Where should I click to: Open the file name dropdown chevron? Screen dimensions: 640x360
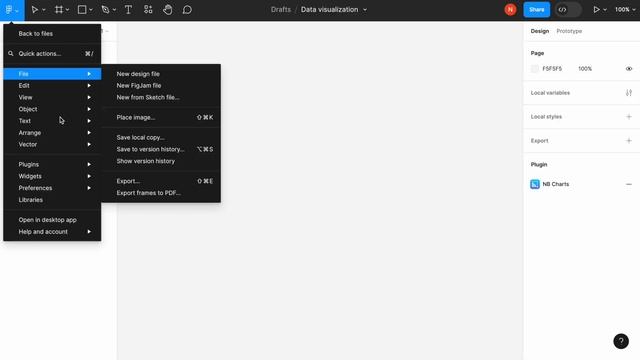click(x=365, y=10)
